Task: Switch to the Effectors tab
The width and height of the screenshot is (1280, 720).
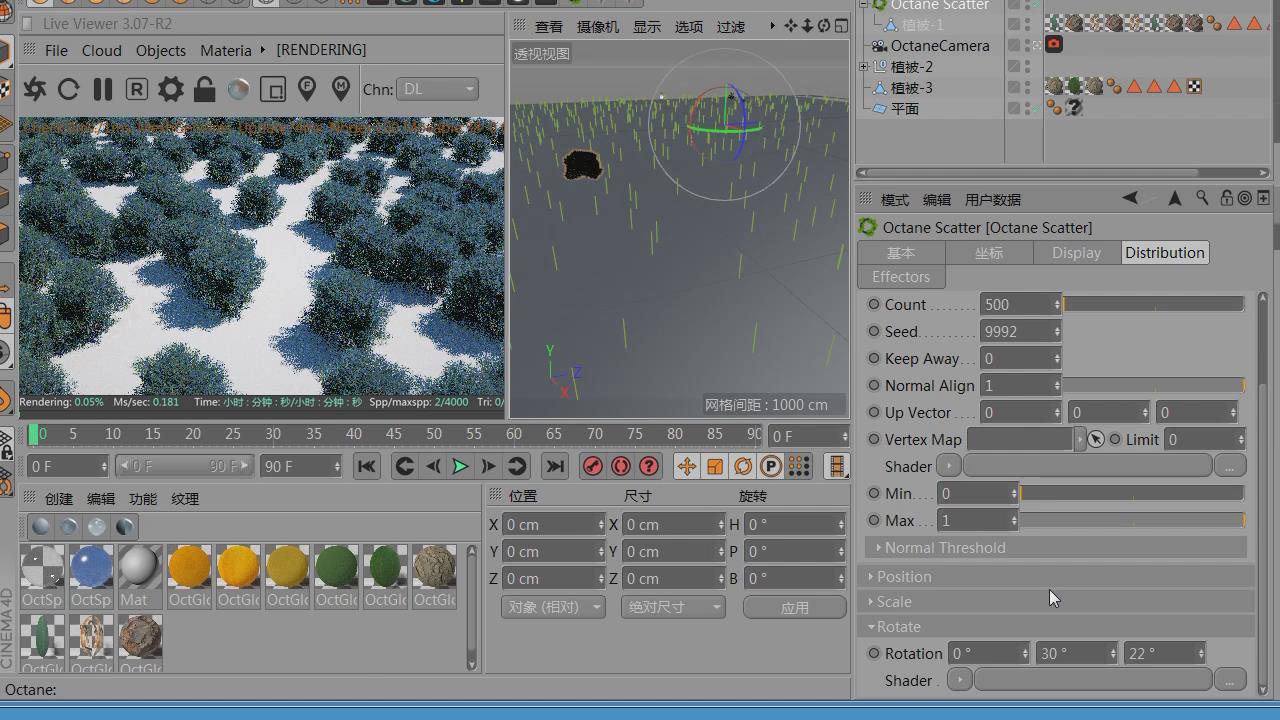Action: (901, 277)
